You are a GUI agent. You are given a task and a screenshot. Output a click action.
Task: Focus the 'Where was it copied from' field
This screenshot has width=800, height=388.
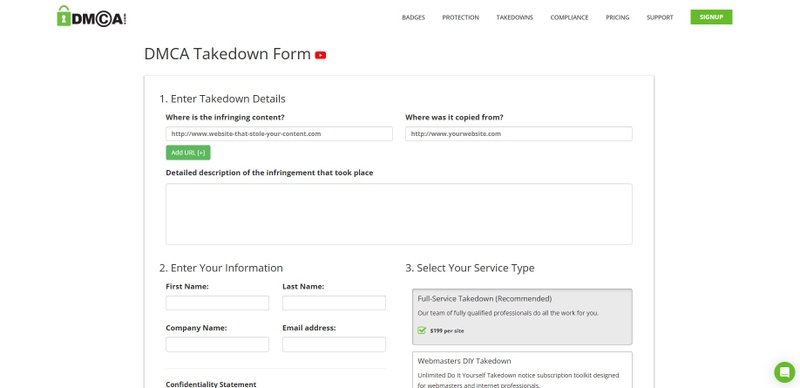(519, 134)
